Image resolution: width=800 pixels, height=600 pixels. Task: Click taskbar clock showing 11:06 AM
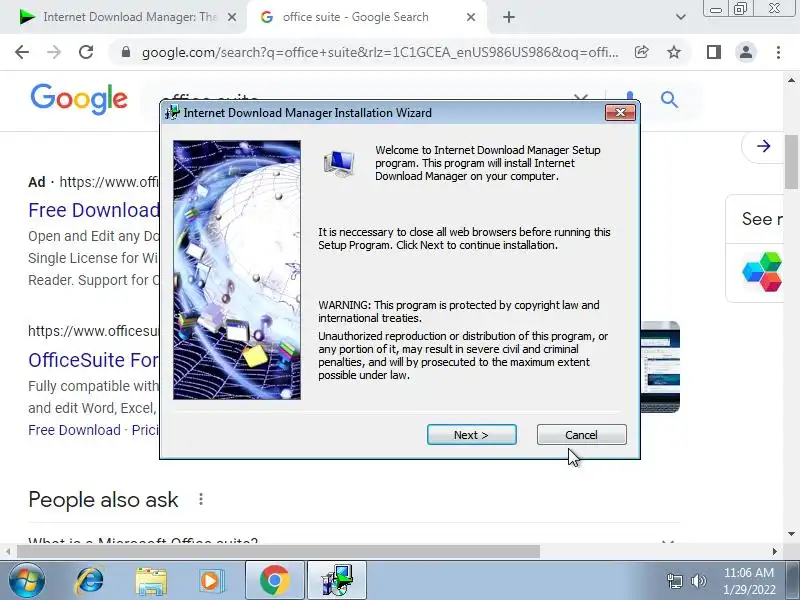[x=749, y=581]
